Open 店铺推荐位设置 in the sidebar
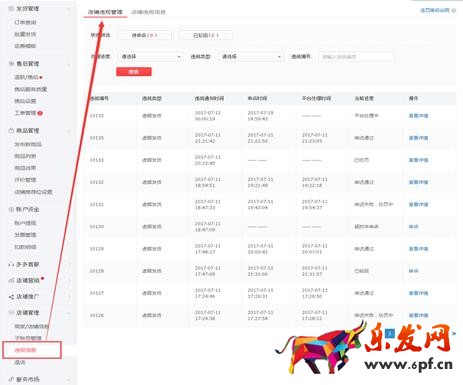Image resolution: width=463 pixels, height=385 pixels. point(33,192)
